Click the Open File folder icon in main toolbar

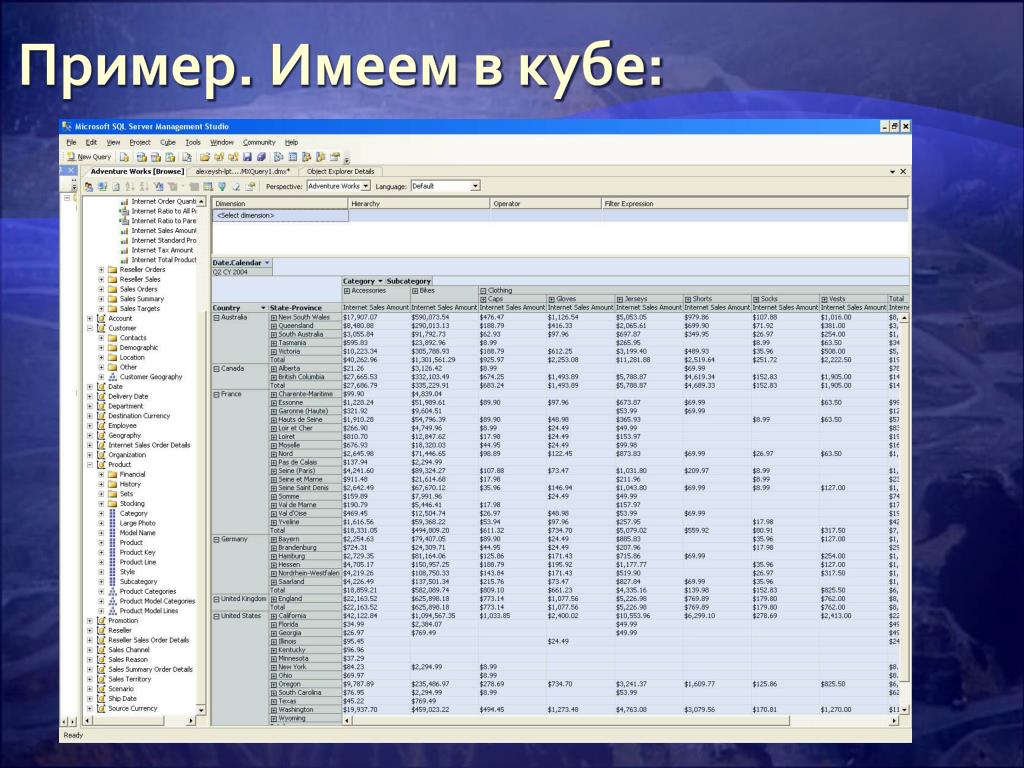coord(204,157)
